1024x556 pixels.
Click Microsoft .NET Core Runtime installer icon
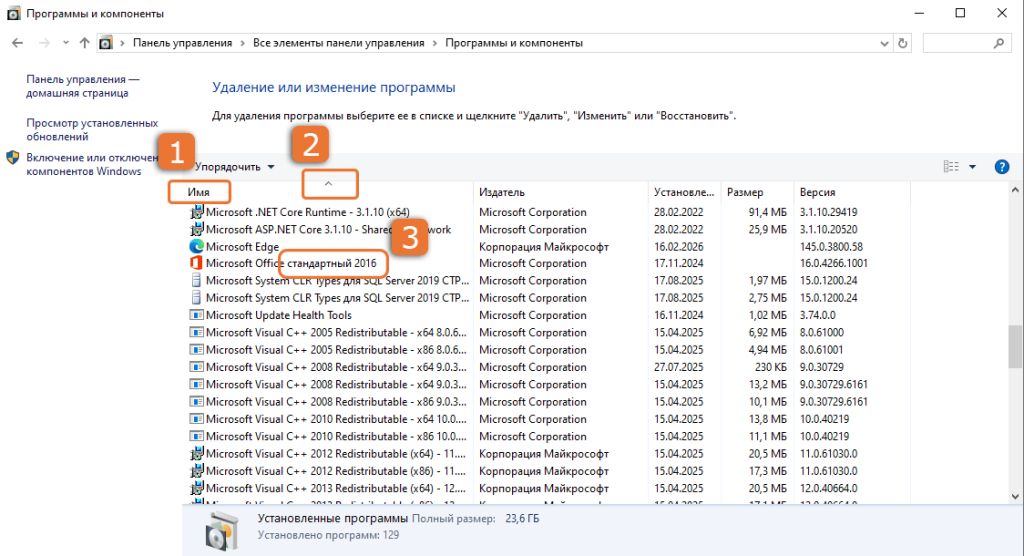(x=196, y=212)
